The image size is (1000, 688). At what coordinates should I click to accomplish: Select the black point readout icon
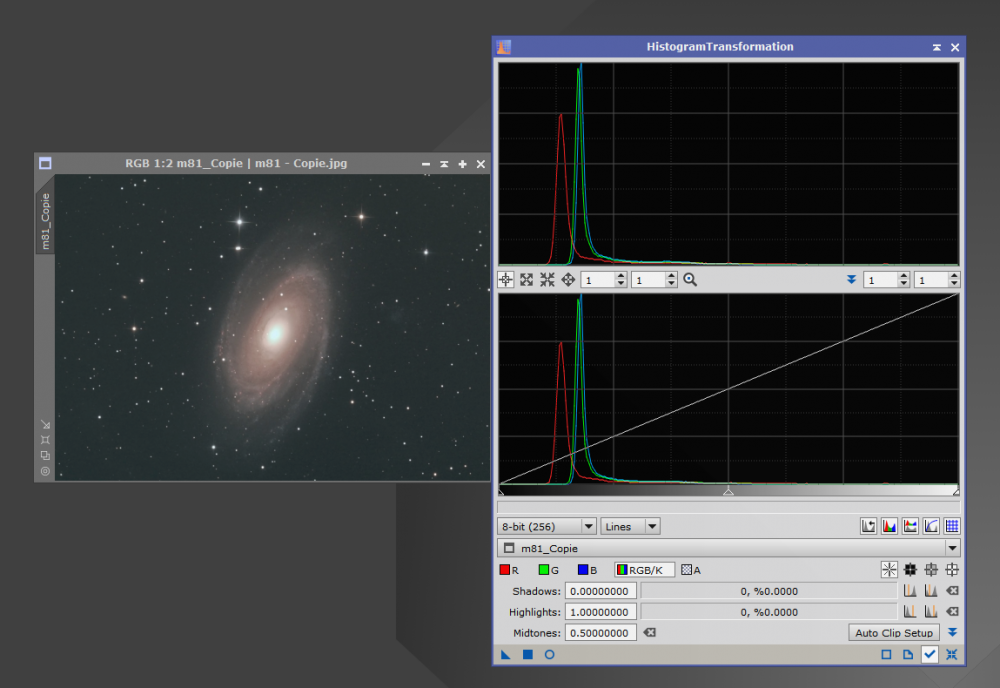910,569
